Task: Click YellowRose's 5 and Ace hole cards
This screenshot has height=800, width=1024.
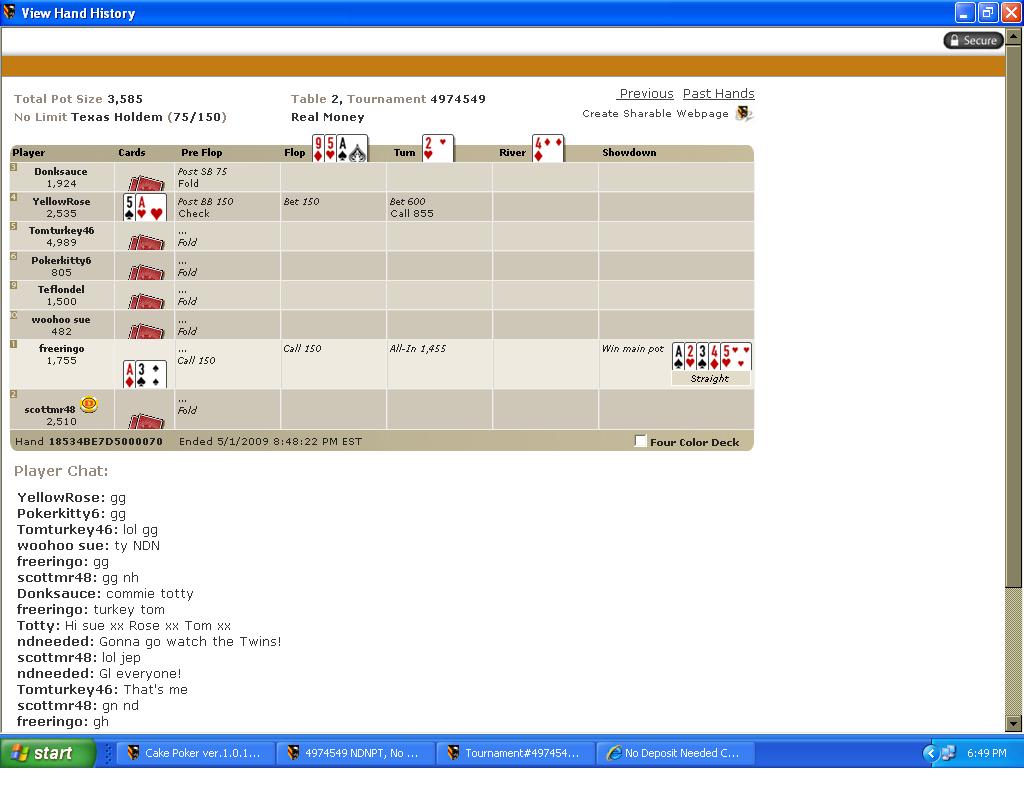Action: (x=145, y=207)
